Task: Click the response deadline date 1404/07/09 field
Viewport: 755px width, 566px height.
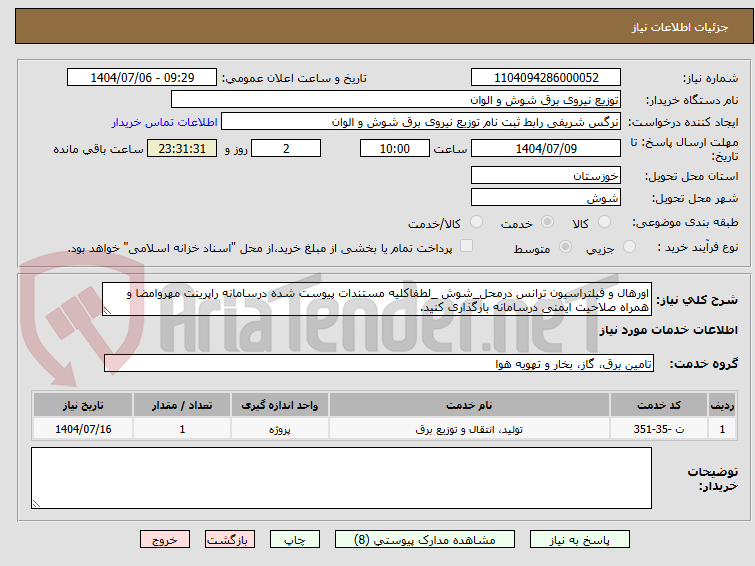Action: point(546,148)
